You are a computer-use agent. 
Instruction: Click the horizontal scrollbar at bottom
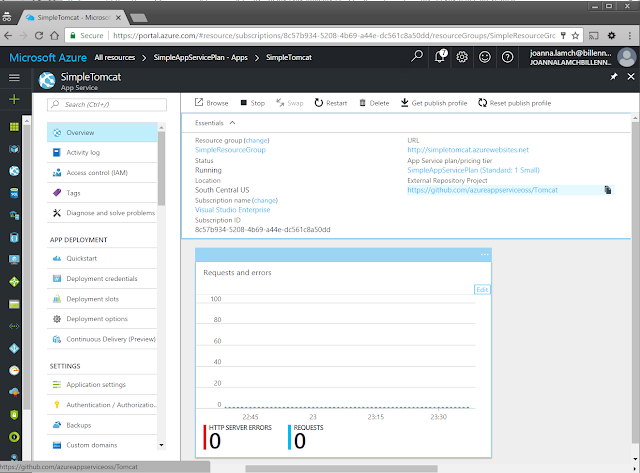pyautogui.click(x=341, y=468)
